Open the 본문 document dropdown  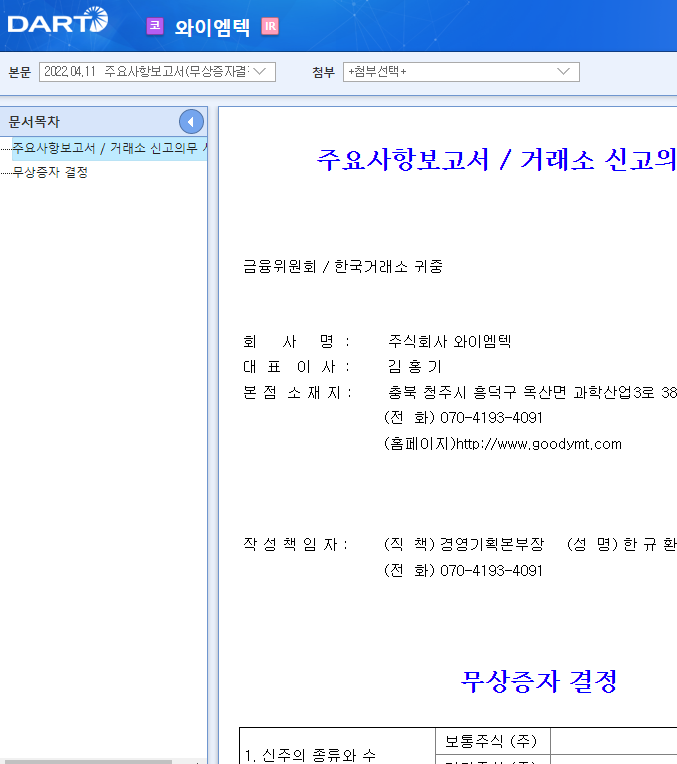pyautogui.click(x=157, y=72)
